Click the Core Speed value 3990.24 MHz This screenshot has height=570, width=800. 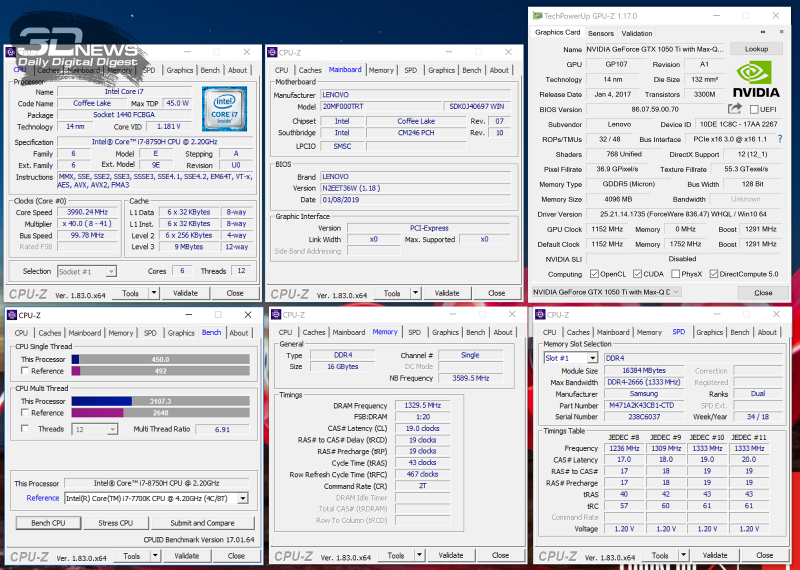coord(86,212)
